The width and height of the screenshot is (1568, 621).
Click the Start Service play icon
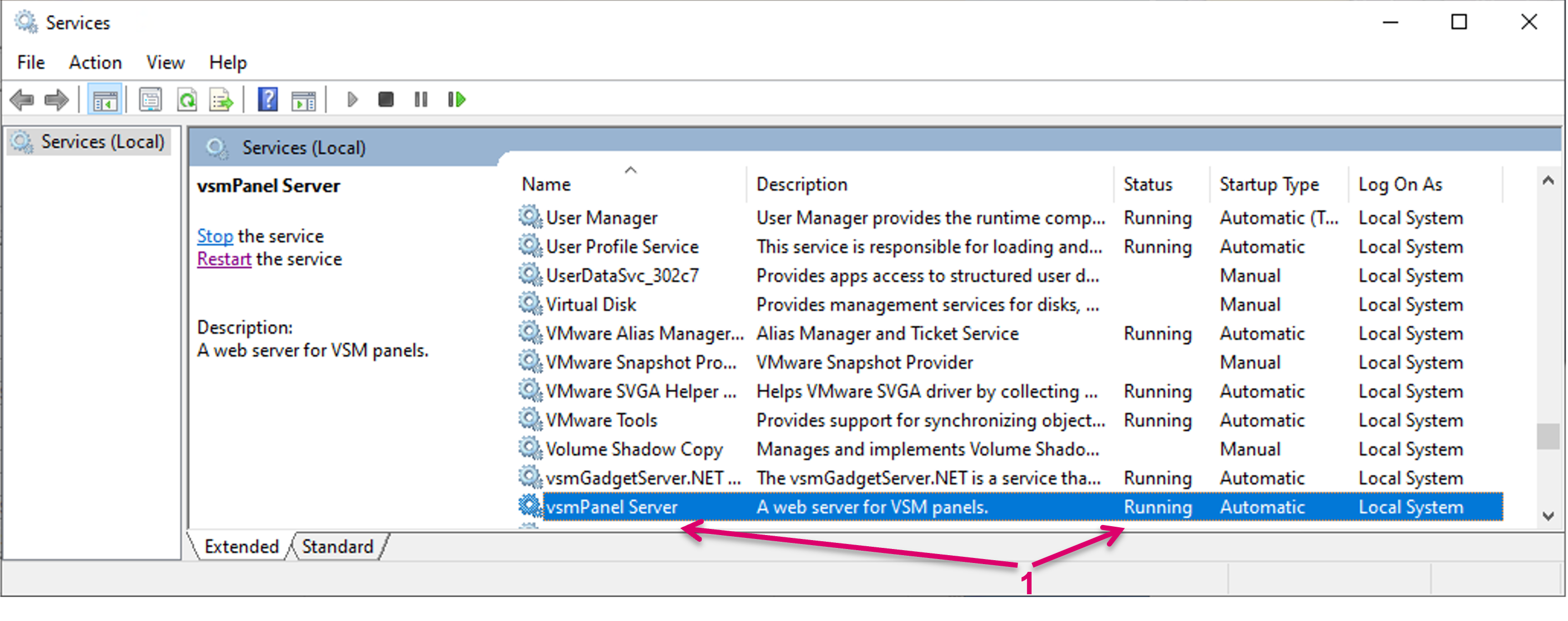tap(352, 100)
